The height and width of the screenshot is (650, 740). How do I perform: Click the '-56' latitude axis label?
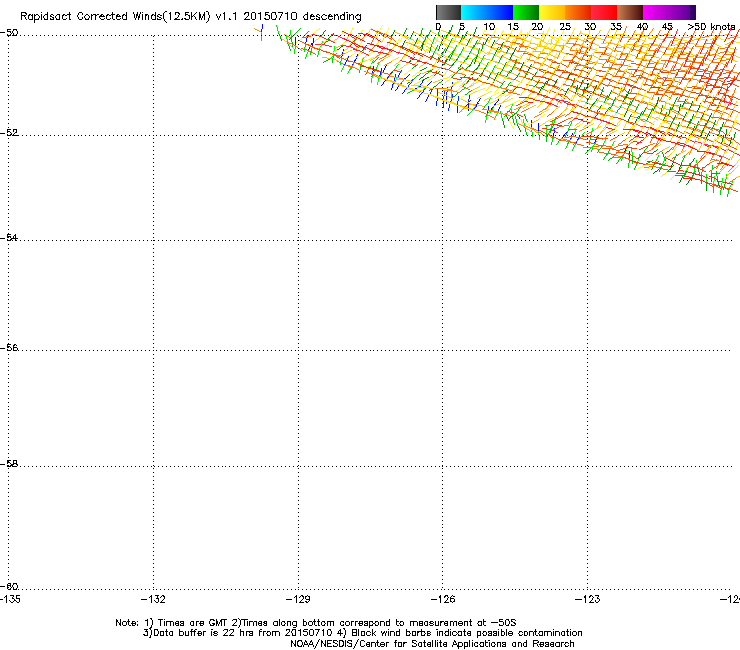click(x=9, y=347)
